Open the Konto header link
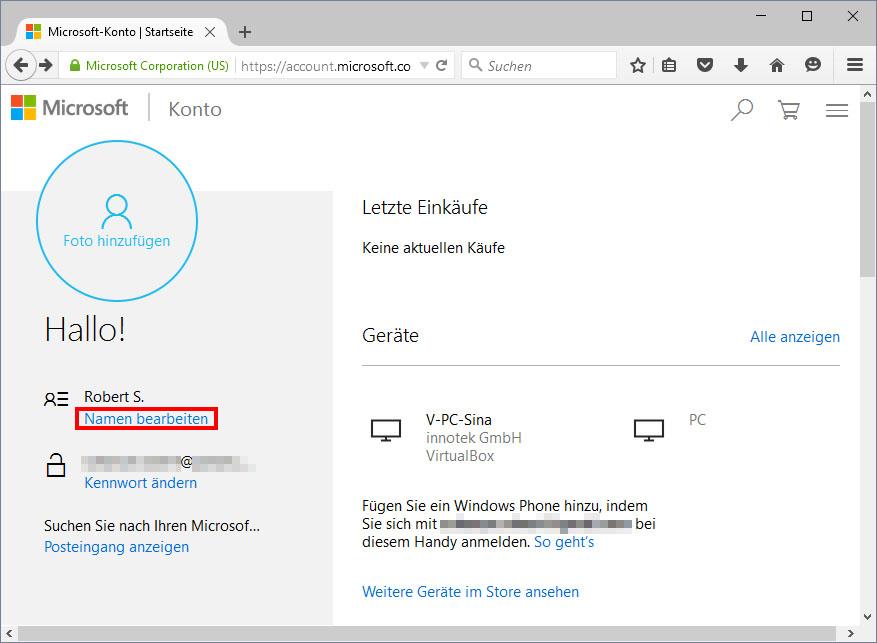This screenshot has width=877, height=643. pos(195,109)
